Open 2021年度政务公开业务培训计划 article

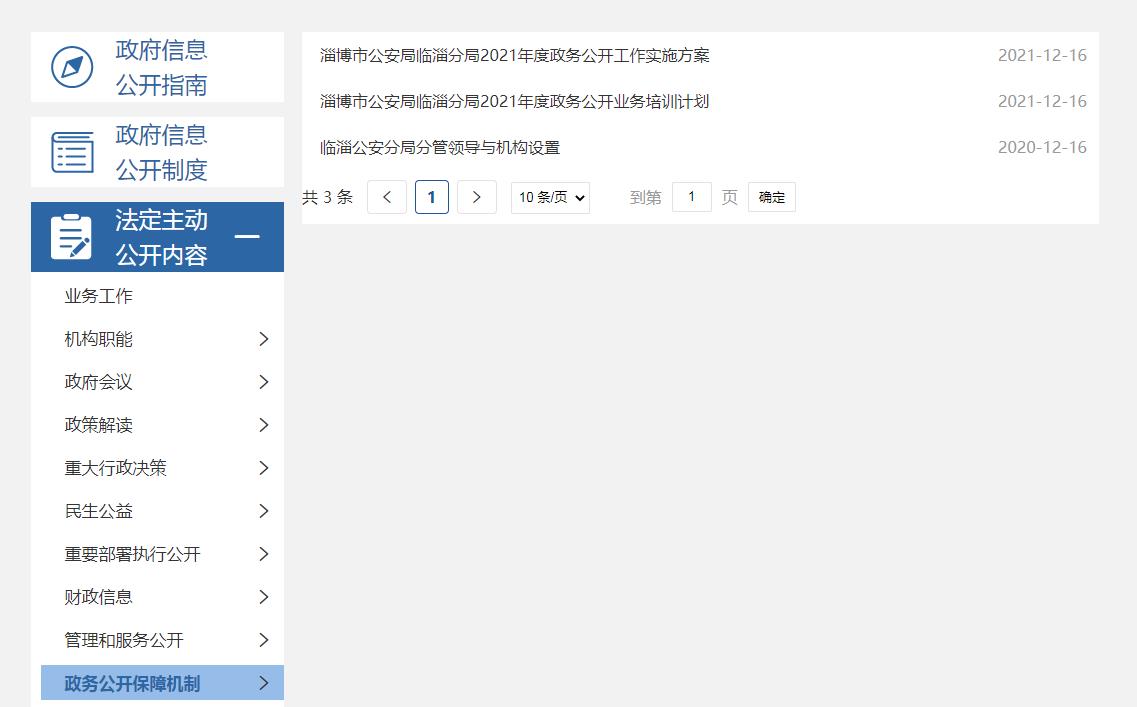click(x=514, y=102)
